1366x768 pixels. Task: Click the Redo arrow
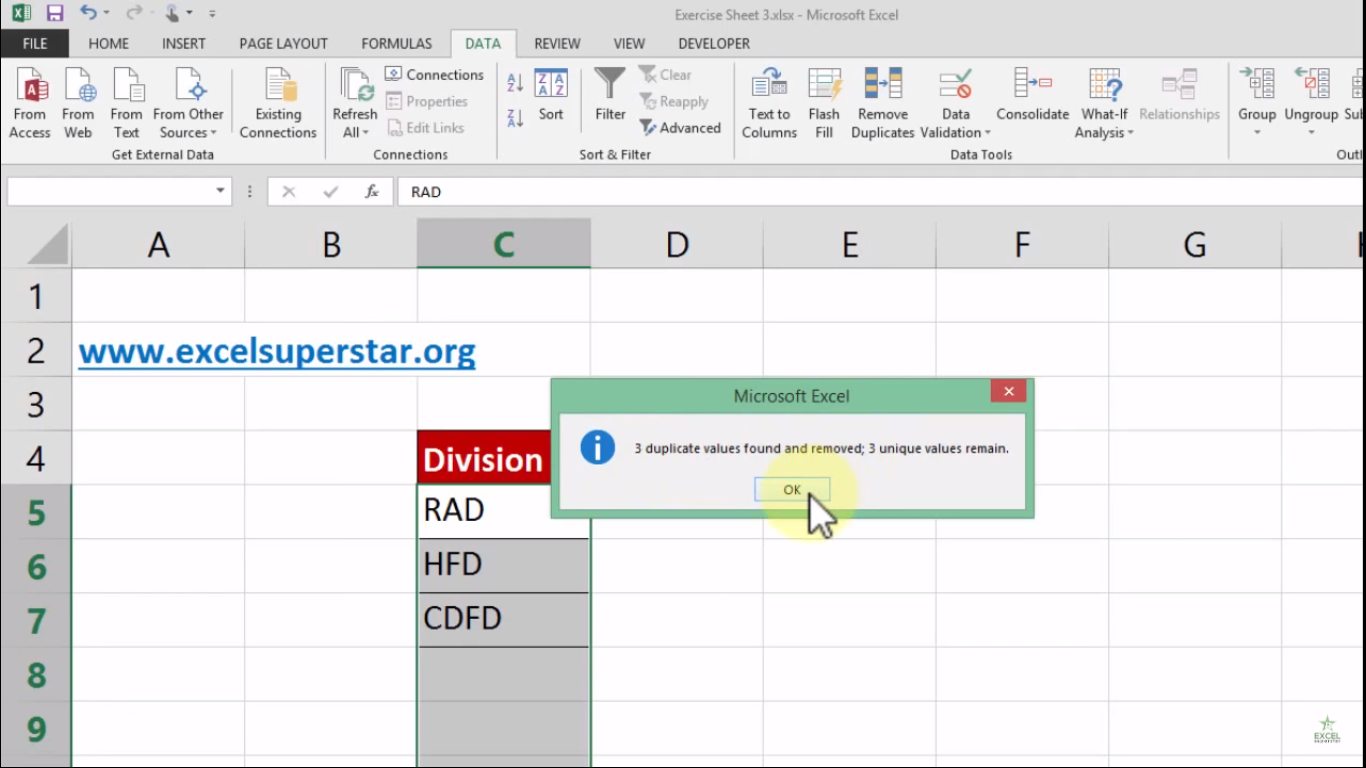point(134,14)
